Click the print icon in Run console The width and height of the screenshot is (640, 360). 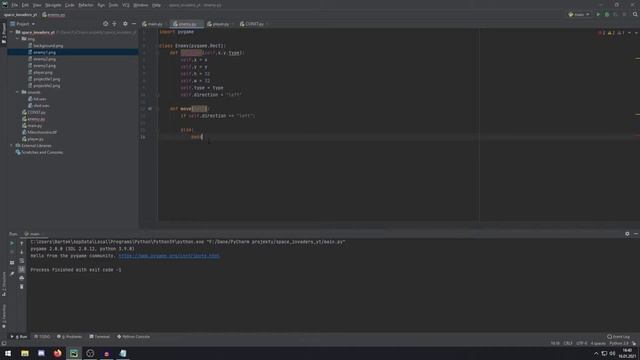coord(22,278)
